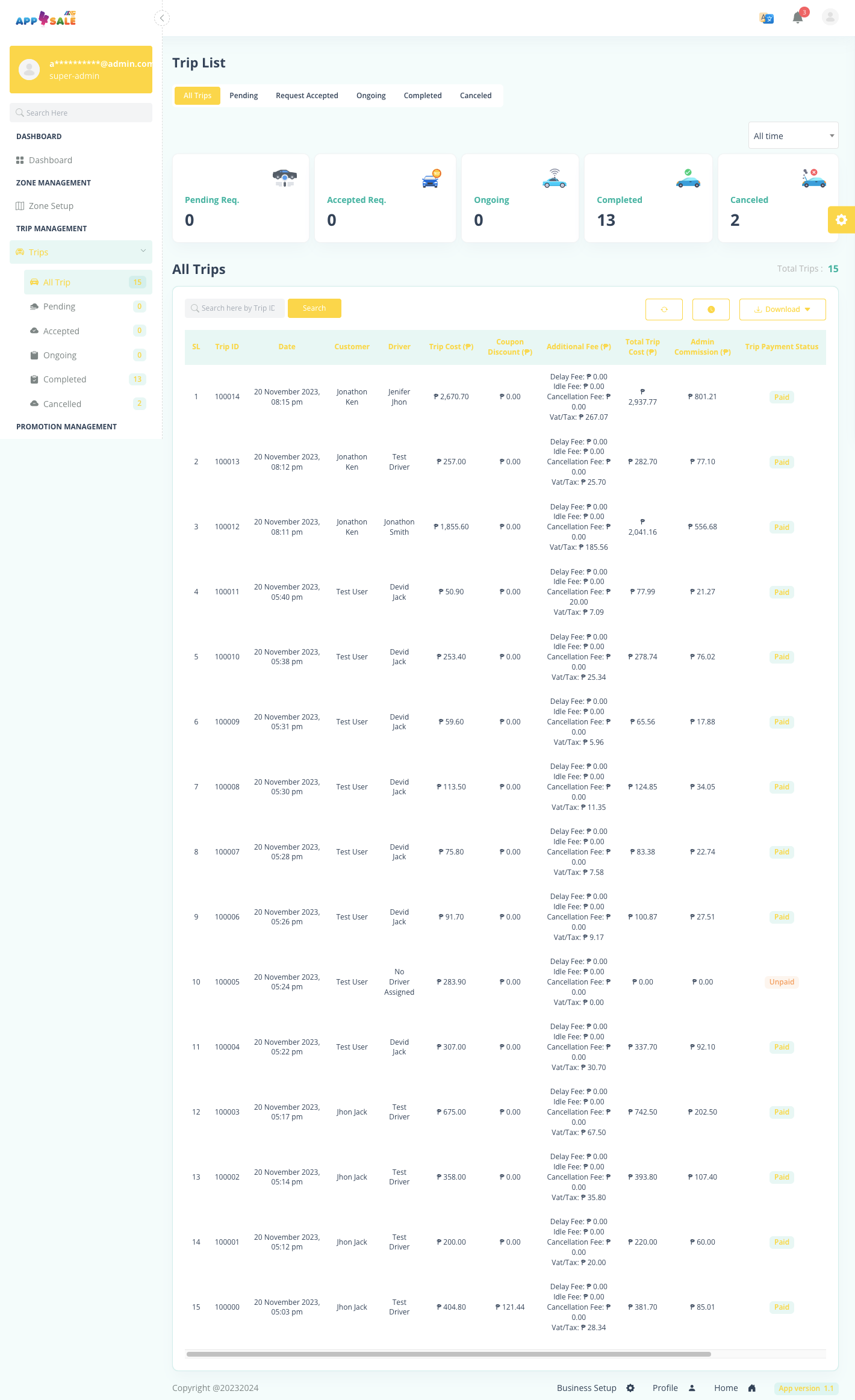The image size is (855, 1400).
Task: Click driver Jenifer Jhon in trip 100014
Action: 399,397
